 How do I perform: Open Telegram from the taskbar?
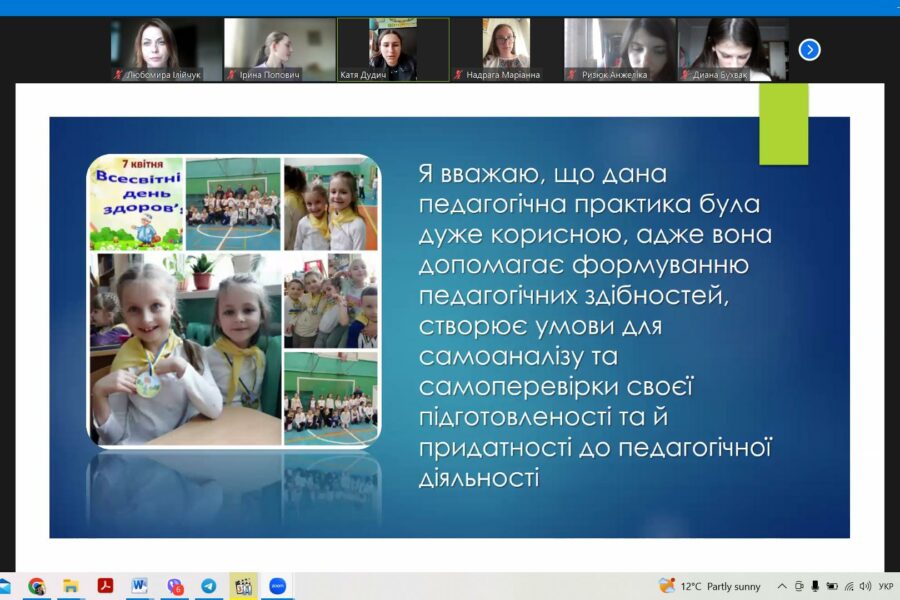pos(208,586)
